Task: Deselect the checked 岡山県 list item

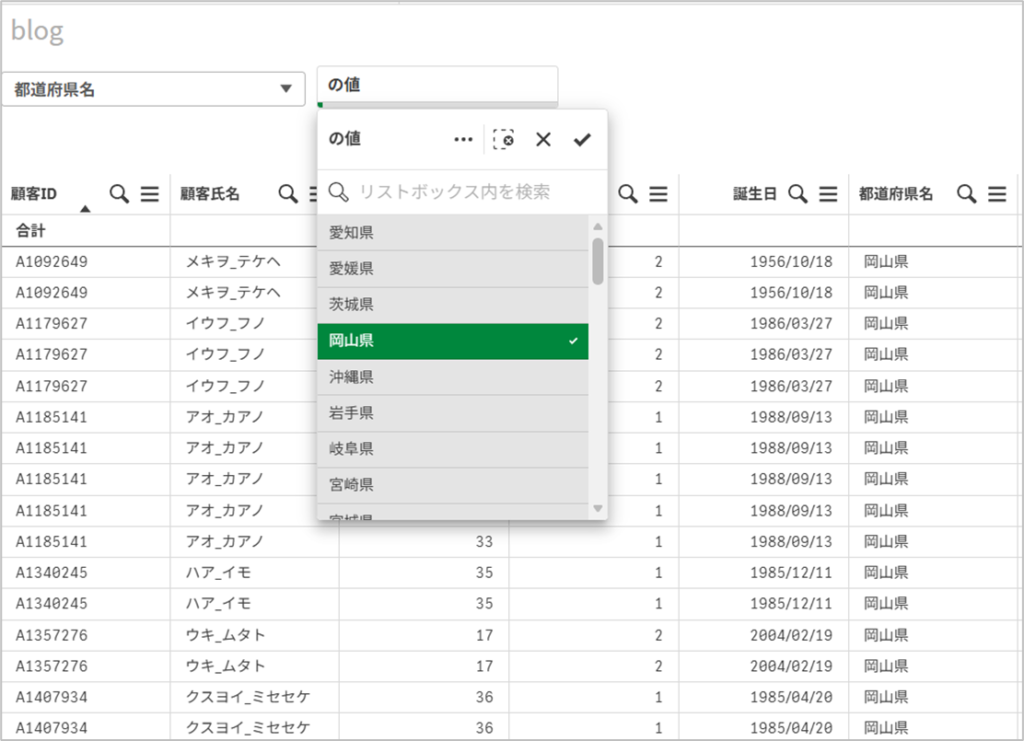Action: coord(452,341)
